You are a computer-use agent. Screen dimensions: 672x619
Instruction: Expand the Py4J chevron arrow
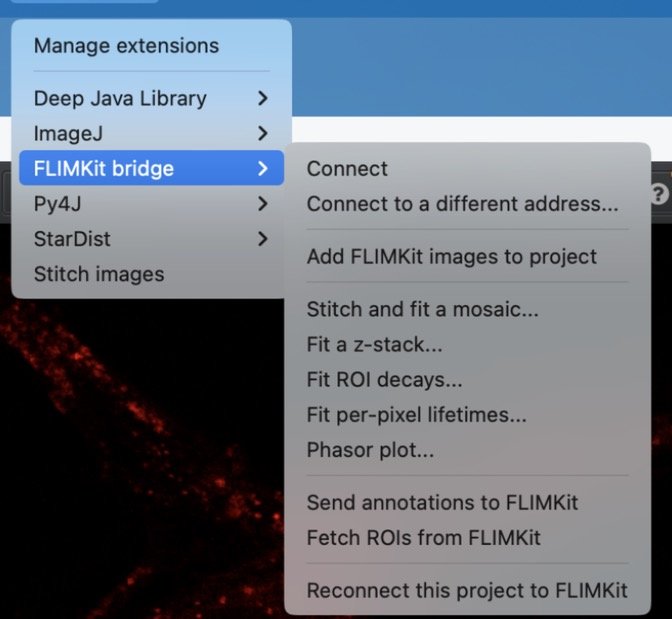(x=263, y=204)
